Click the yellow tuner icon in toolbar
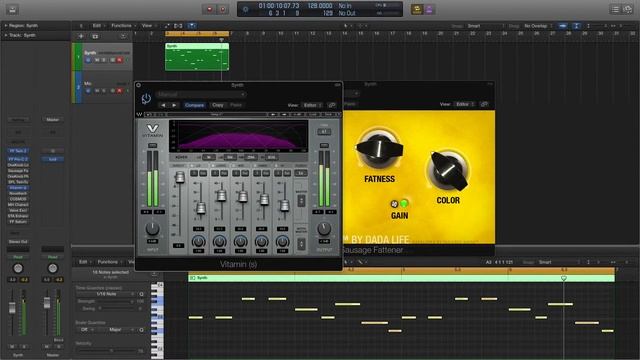Viewport: 640px width, 360px height. (x=417, y=9)
